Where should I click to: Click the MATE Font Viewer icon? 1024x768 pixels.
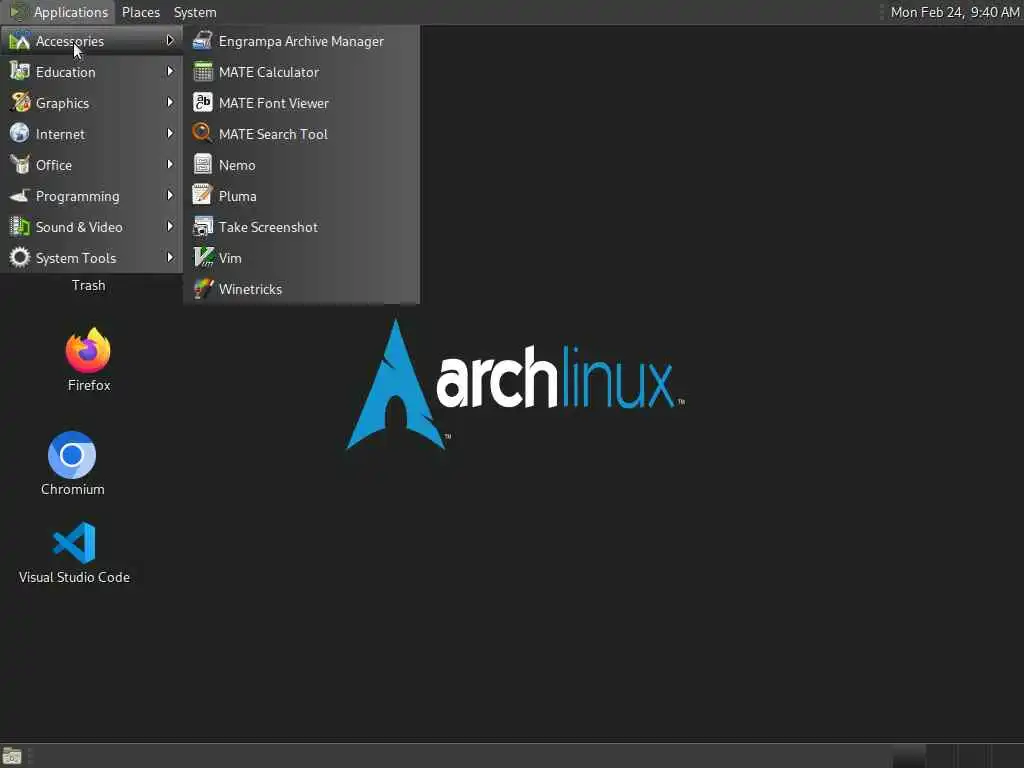pyautogui.click(x=203, y=103)
